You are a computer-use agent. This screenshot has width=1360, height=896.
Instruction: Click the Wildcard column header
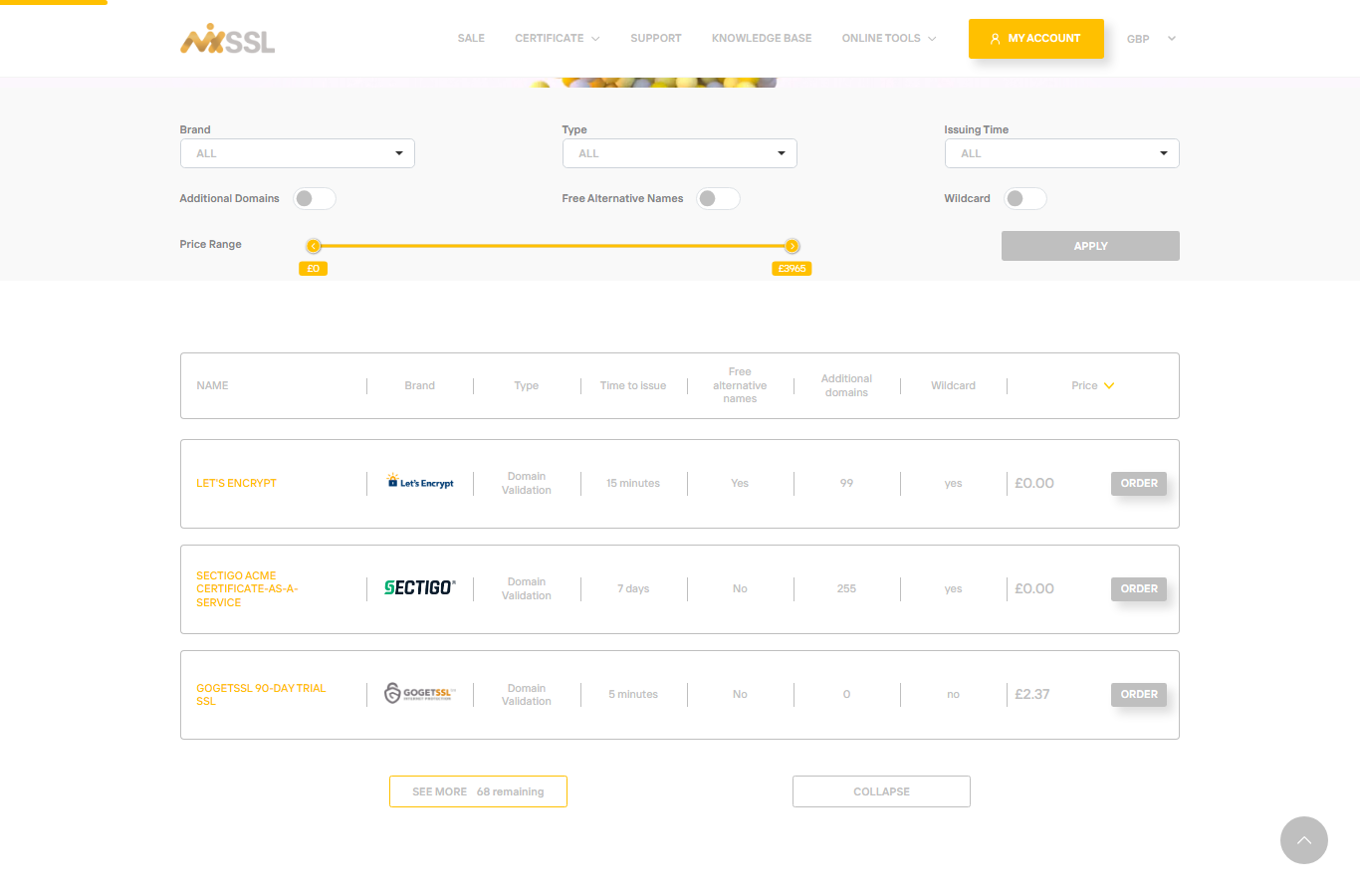(x=953, y=386)
